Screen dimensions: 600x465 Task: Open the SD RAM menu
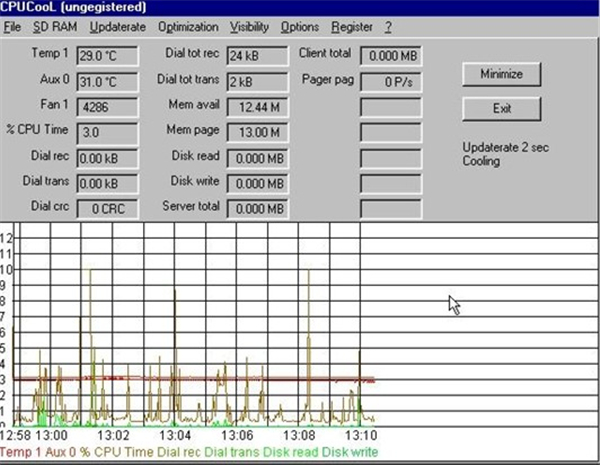click(x=55, y=26)
